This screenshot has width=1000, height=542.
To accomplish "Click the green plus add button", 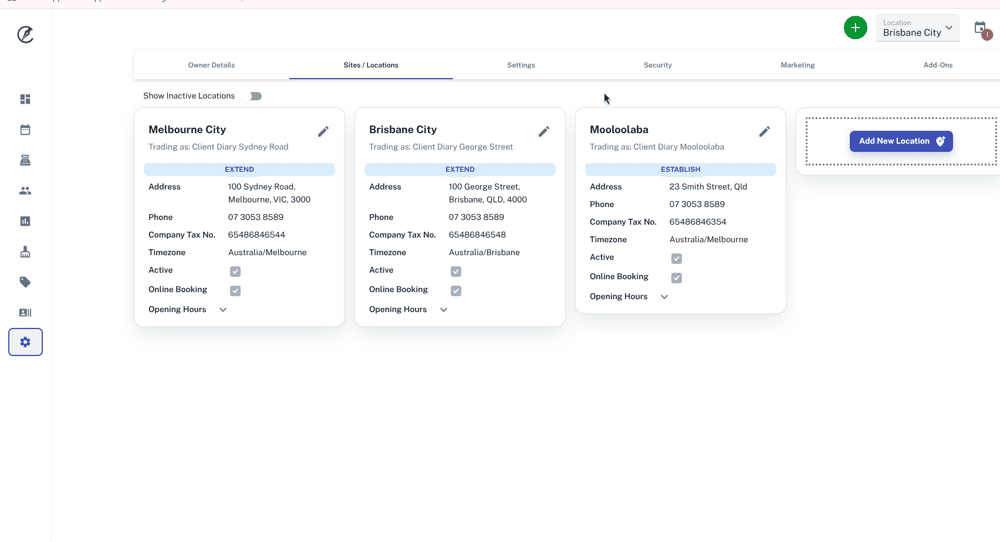I will (x=855, y=28).
